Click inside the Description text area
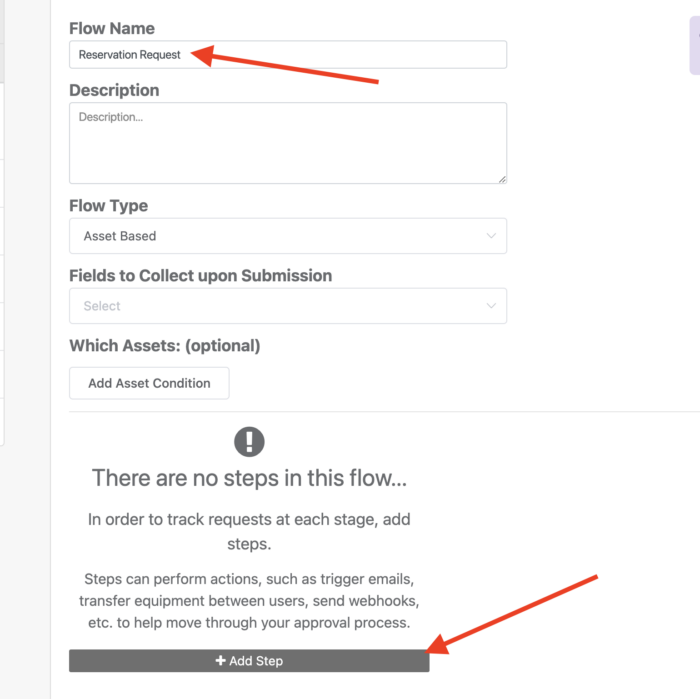The width and height of the screenshot is (700, 699). [x=288, y=143]
